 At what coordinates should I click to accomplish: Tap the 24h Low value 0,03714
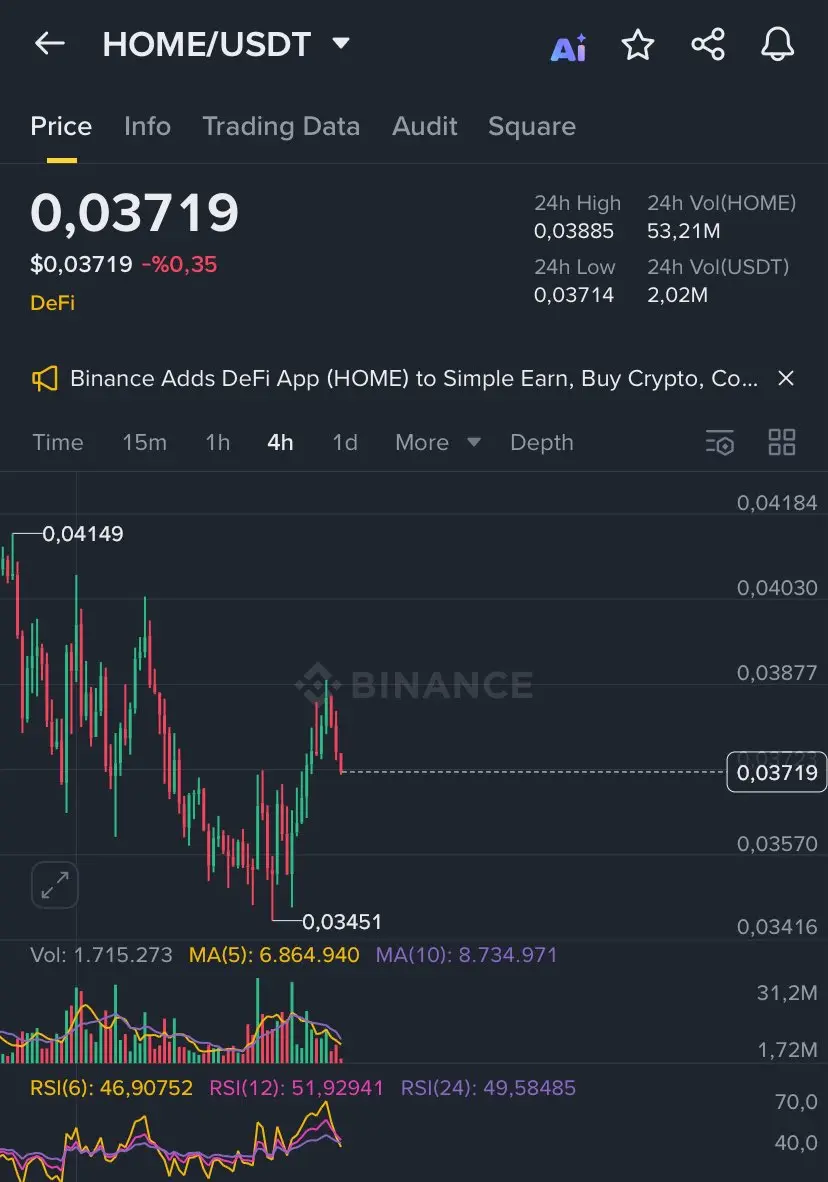point(574,295)
